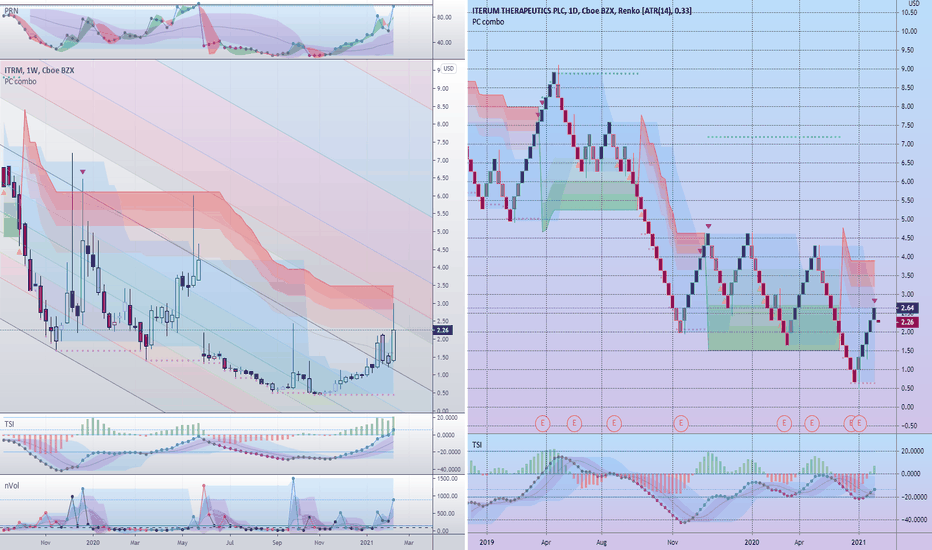
Task: Click the earnings E marker at 2021
Action: pos(859,423)
